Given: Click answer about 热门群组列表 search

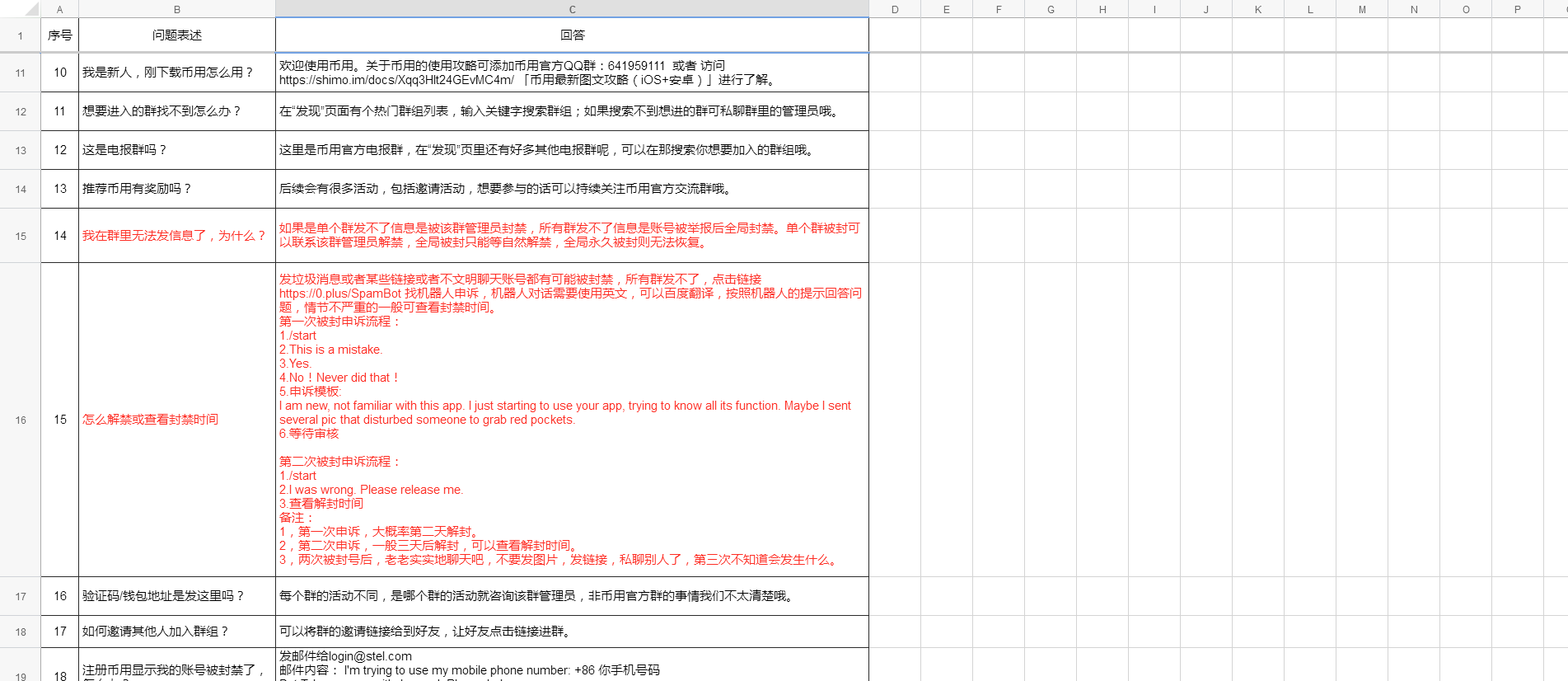Looking at the screenshot, I should tap(572, 111).
